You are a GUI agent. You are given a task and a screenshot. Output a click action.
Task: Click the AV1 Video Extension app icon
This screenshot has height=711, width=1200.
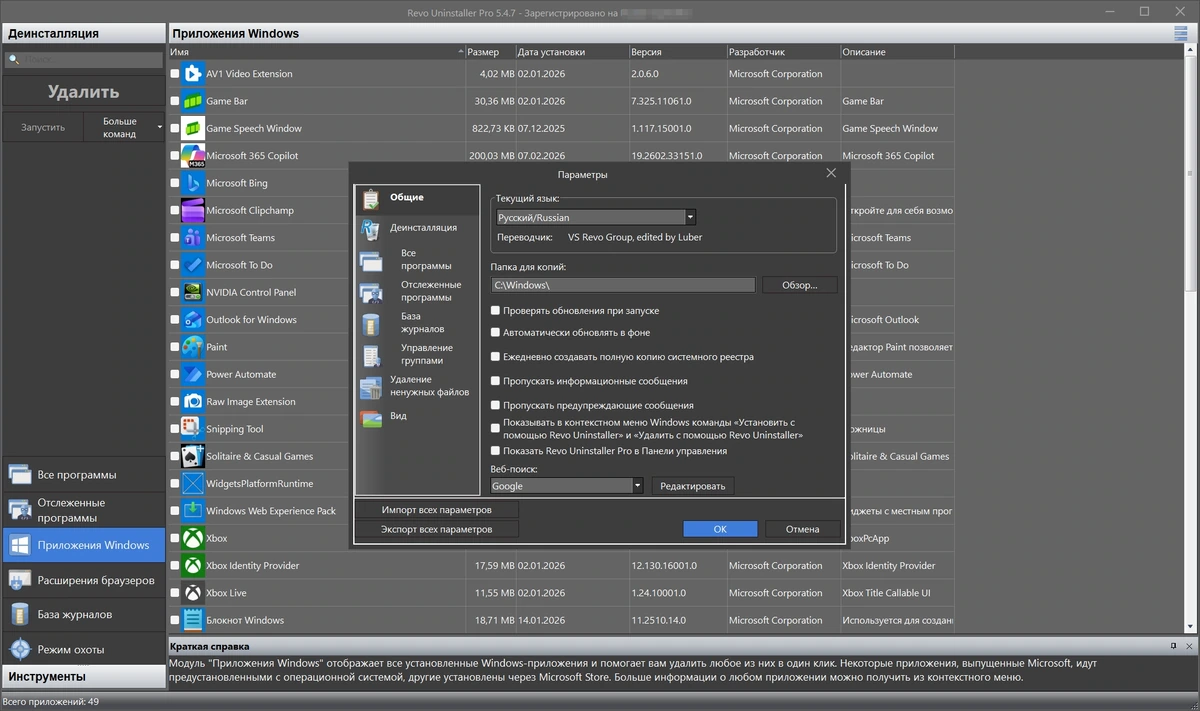[192, 74]
